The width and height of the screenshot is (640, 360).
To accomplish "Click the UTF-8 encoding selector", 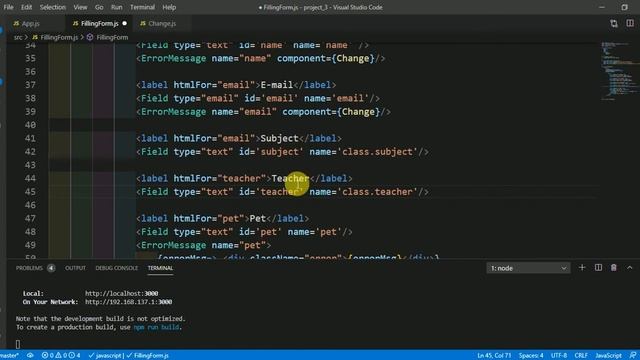I will 559,356.
